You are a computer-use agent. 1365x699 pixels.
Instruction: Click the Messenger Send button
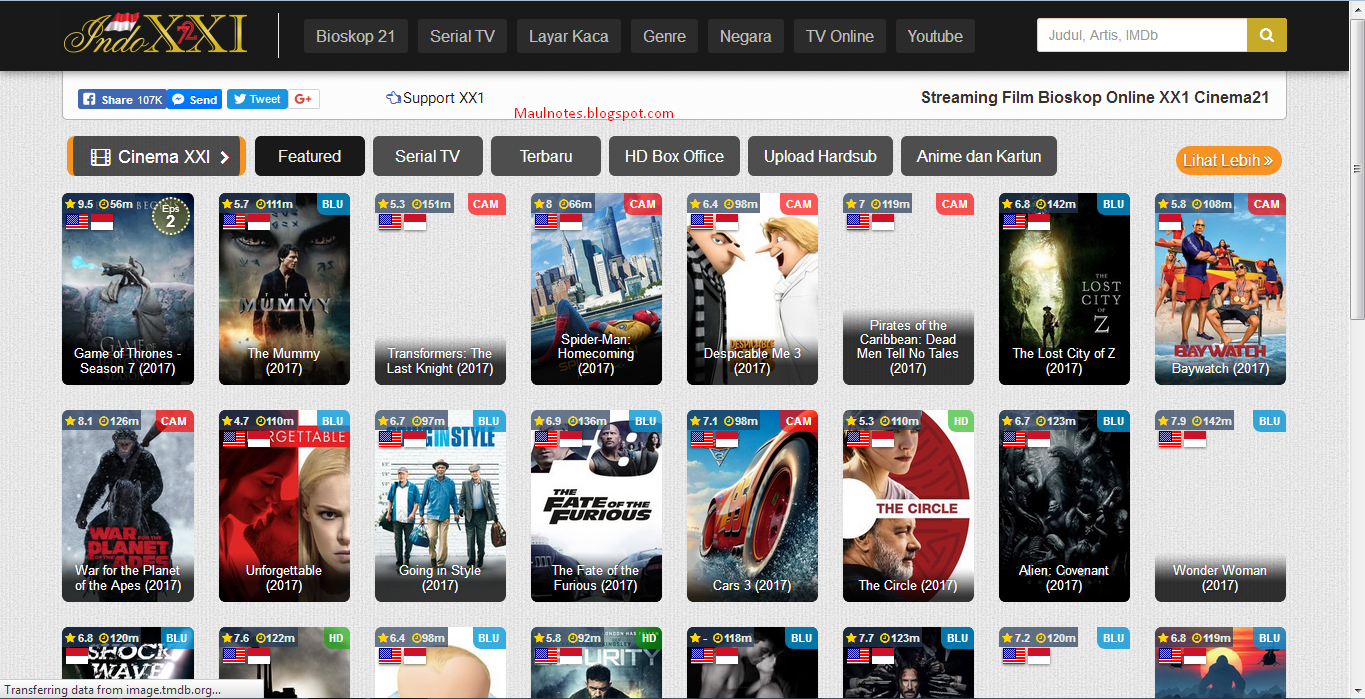[x=194, y=99]
